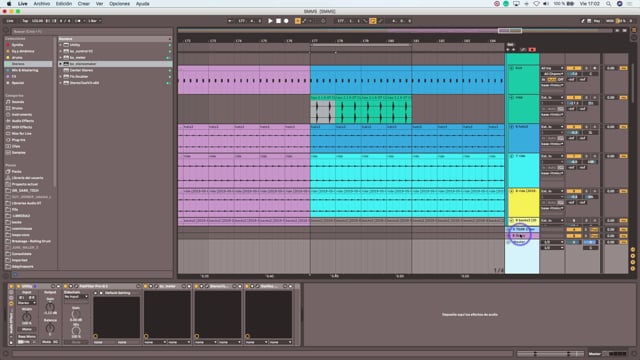The width and height of the screenshot is (640, 360).
Task: Open the Crear menu
Action: 84,4
